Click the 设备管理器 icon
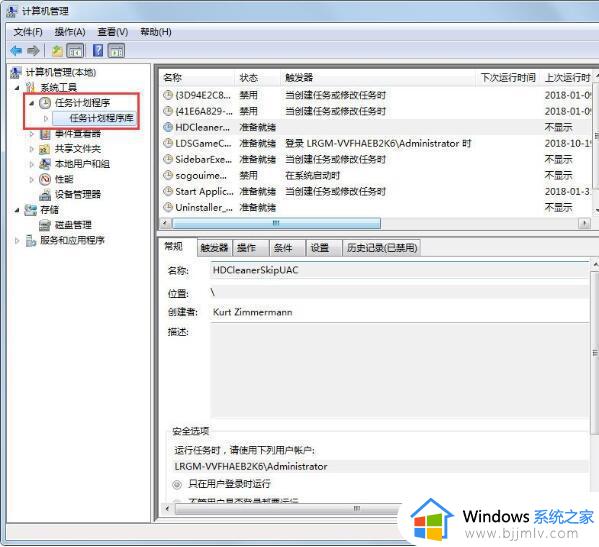 [45, 194]
